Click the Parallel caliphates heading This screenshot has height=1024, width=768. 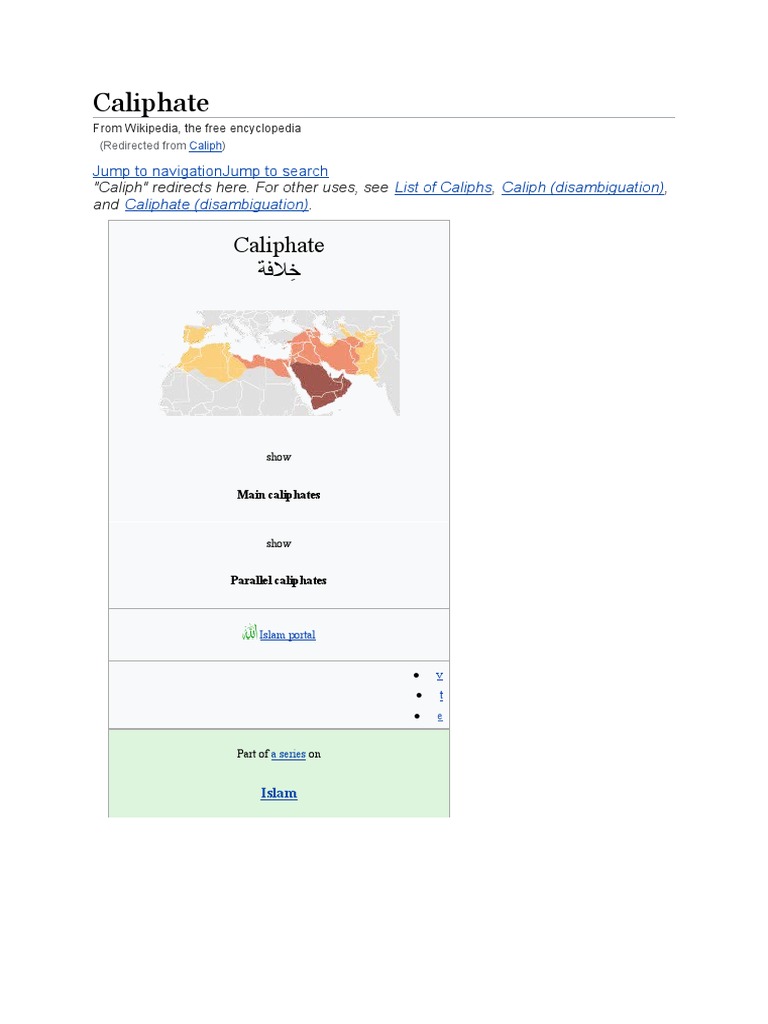point(279,580)
